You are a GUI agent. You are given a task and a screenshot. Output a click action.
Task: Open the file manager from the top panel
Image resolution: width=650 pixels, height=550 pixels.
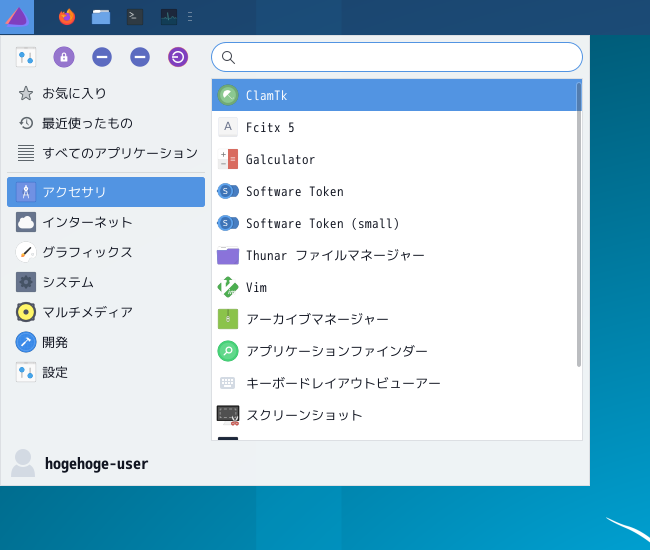click(x=101, y=17)
